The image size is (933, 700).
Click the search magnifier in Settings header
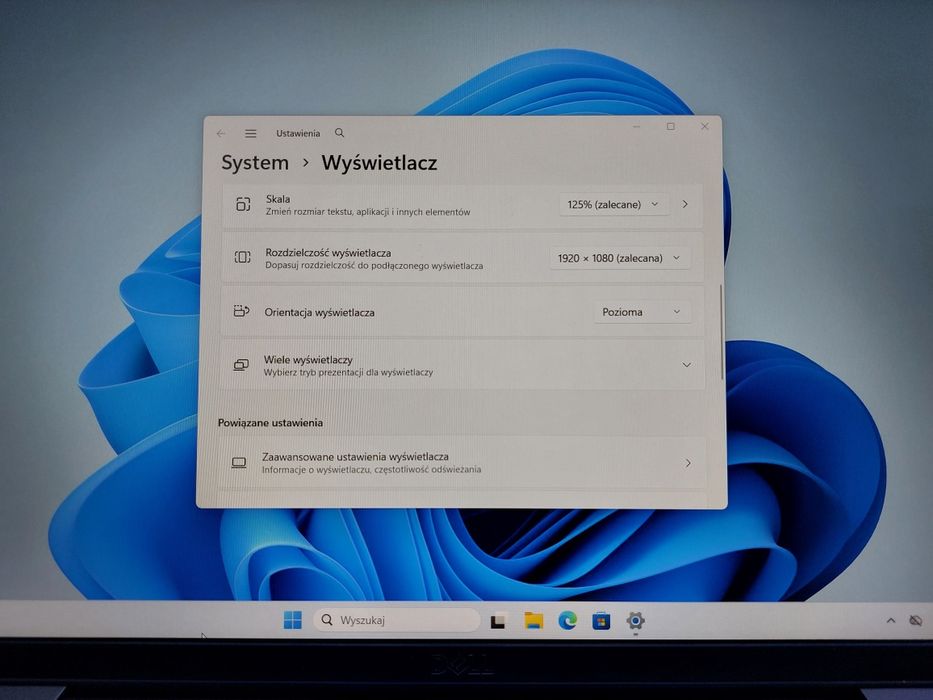click(x=339, y=133)
